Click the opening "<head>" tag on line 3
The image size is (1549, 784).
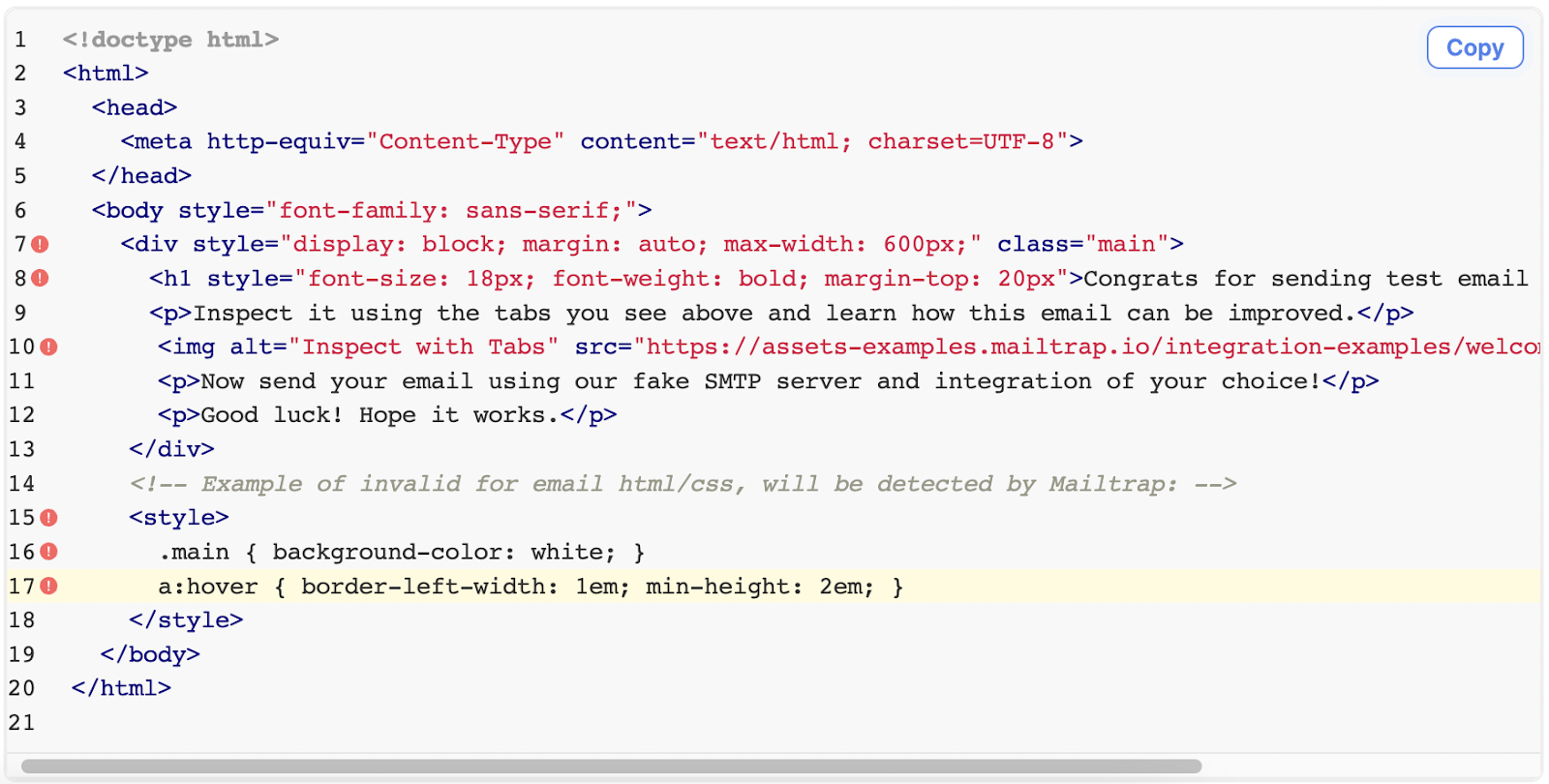(135, 107)
